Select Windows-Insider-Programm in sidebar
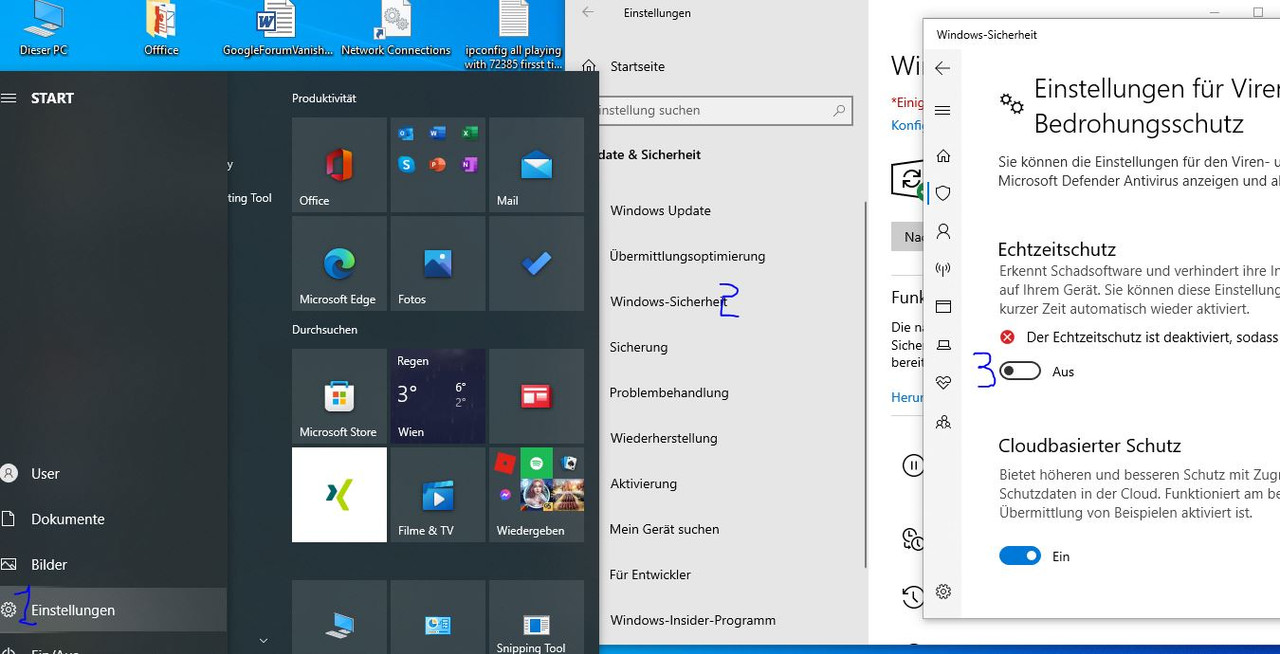This screenshot has height=654, width=1280. [692, 620]
